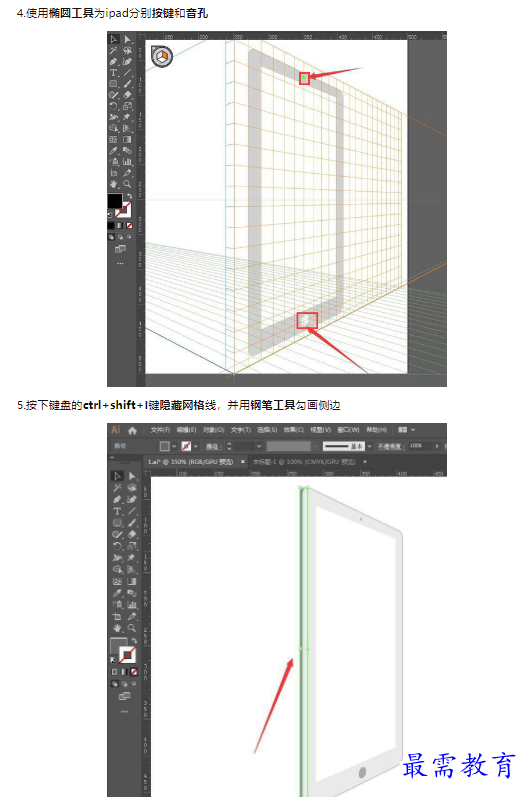524x797 pixels.
Task: Open the 效果(C) menu
Action: point(293,430)
